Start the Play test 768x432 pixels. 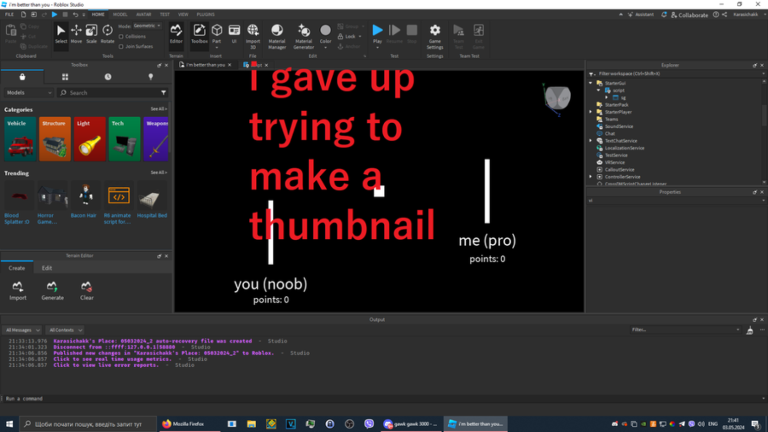[x=377, y=34]
